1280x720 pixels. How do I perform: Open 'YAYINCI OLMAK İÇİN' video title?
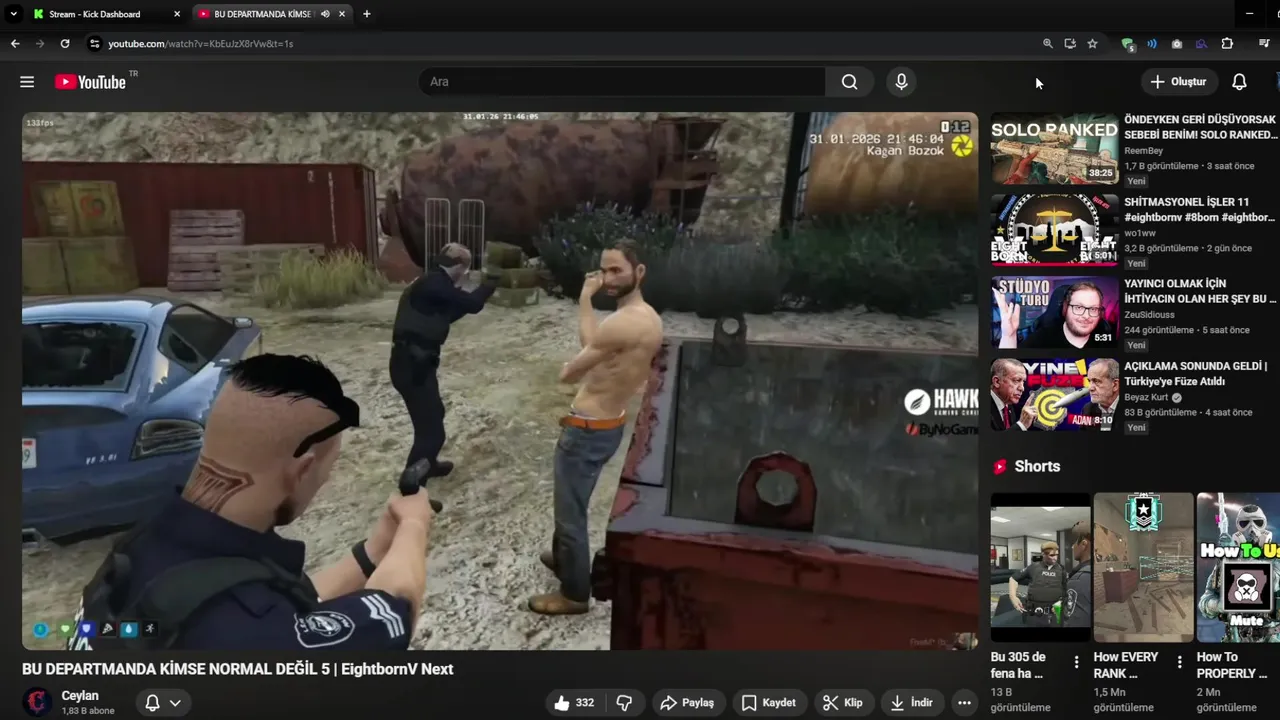coord(1200,291)
